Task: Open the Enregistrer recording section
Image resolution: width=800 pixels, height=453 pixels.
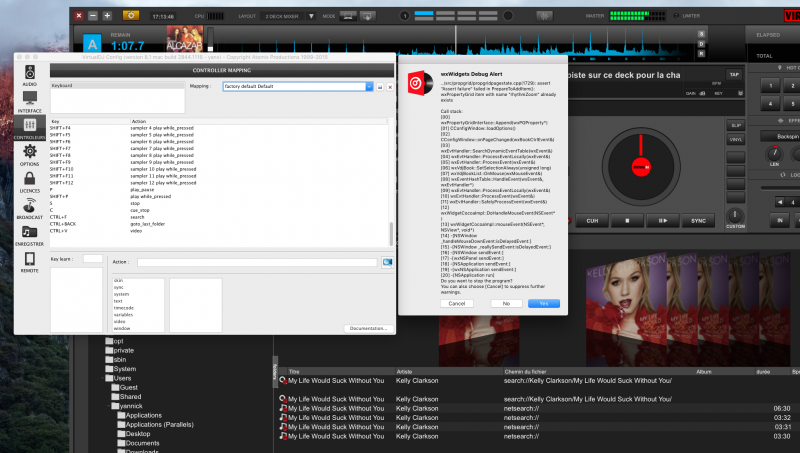Action: click(x=30, y=235)
